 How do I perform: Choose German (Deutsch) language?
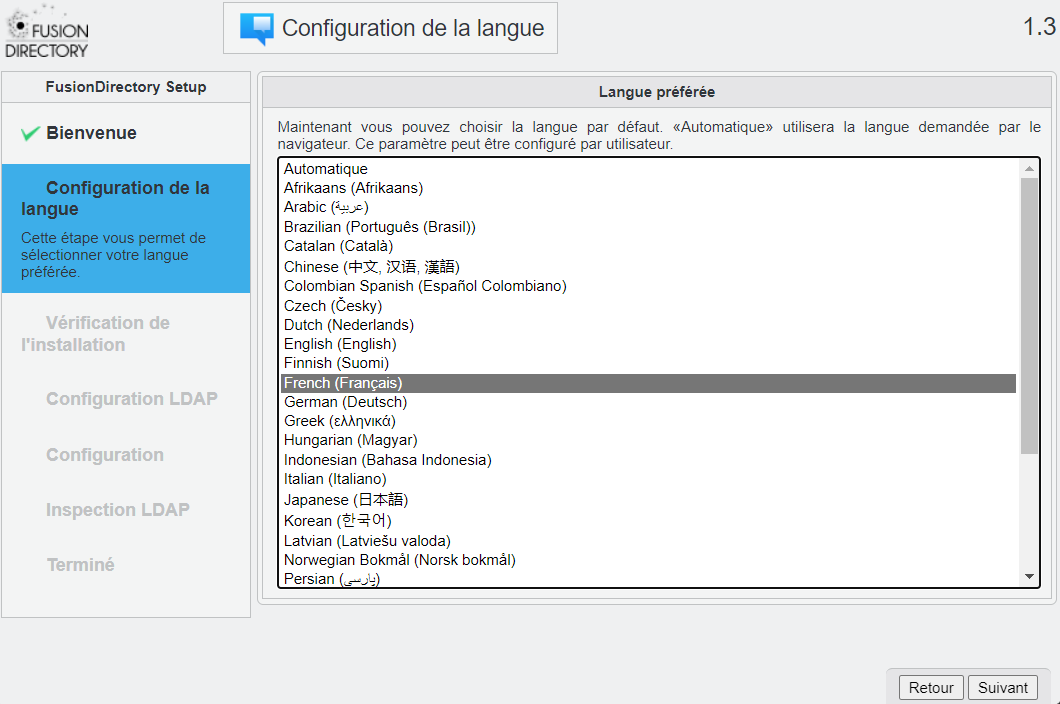648,402
